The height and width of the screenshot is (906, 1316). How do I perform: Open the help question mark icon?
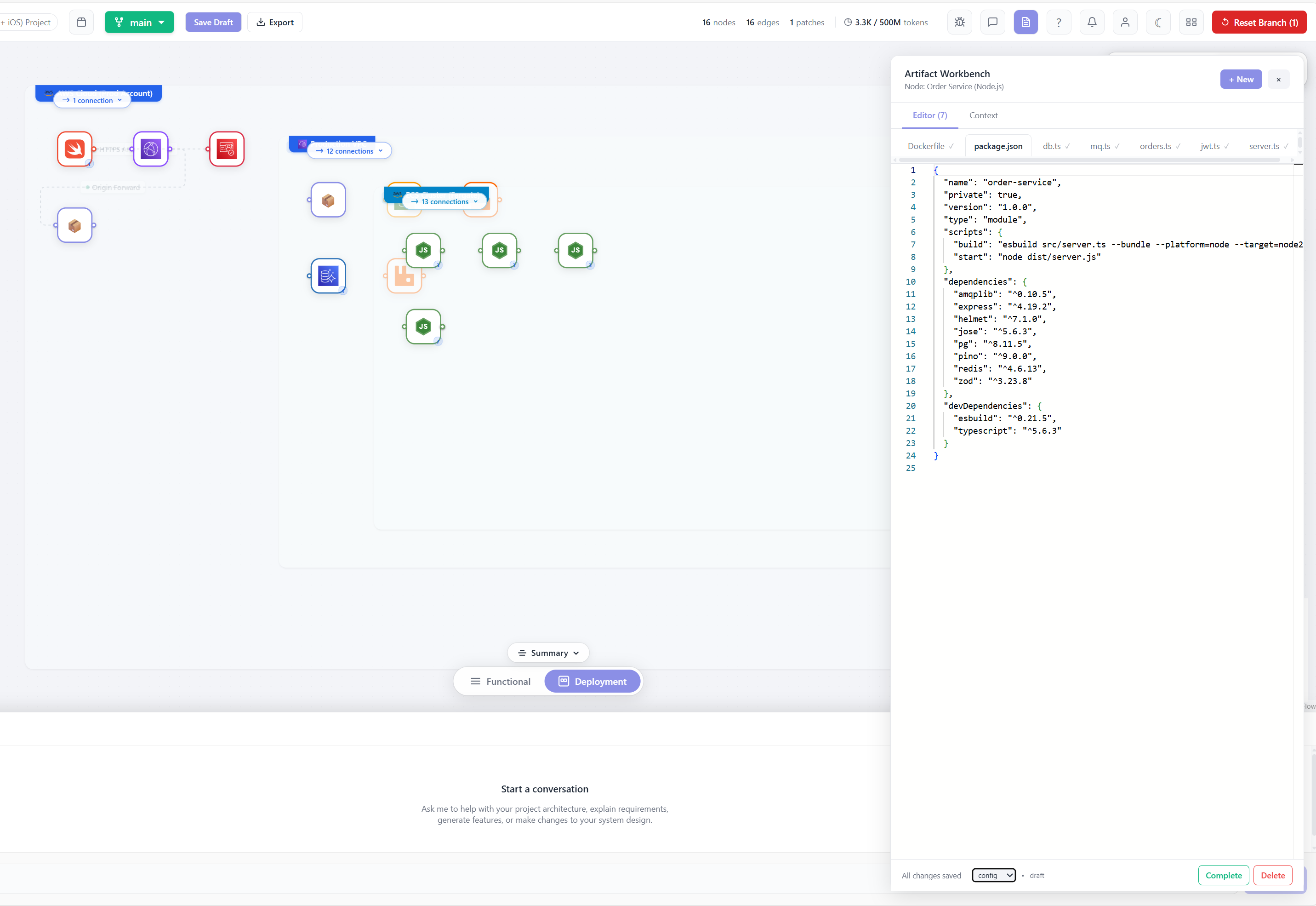1059,22
